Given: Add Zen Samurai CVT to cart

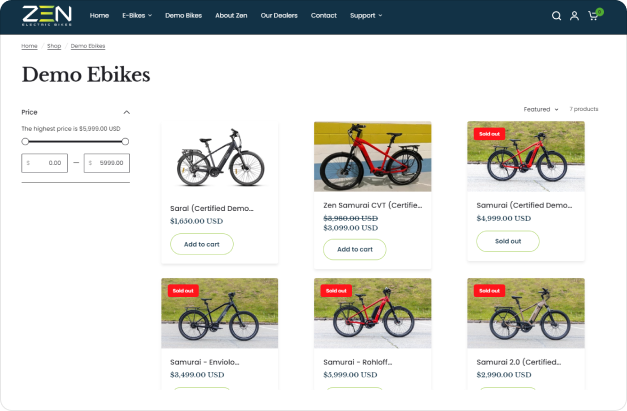Looking at the screenshot, I should click(x=355, y=249).
